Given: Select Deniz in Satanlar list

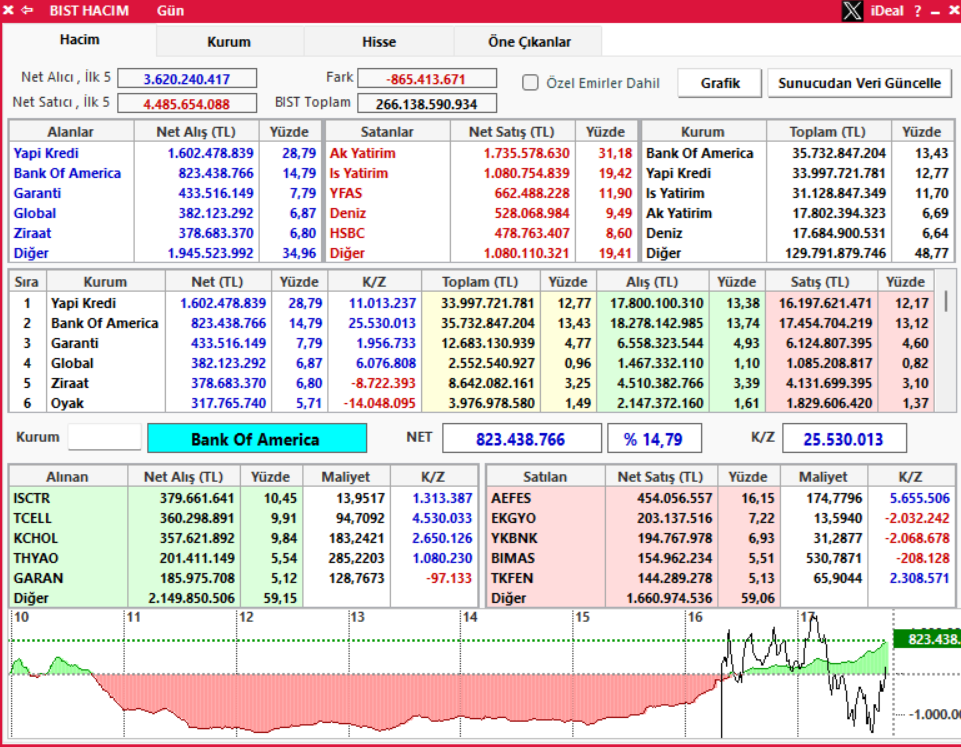Looking at the screenshot, I should [x=348, y=213].
